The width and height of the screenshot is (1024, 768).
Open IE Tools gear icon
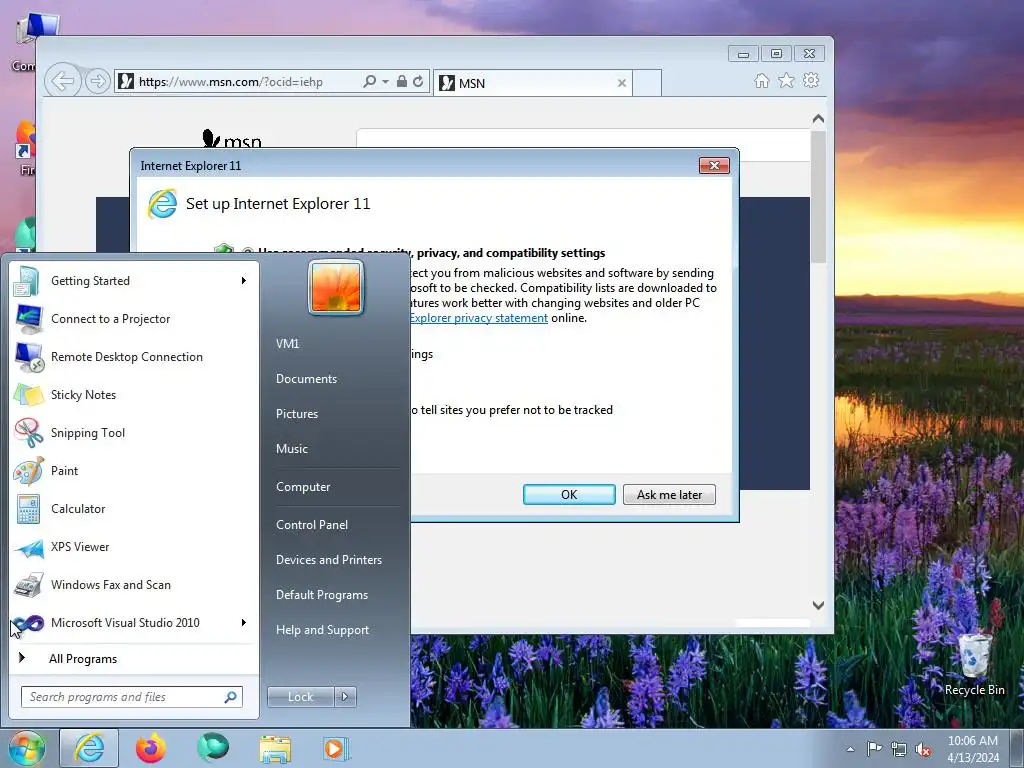(x=811, y=80)
